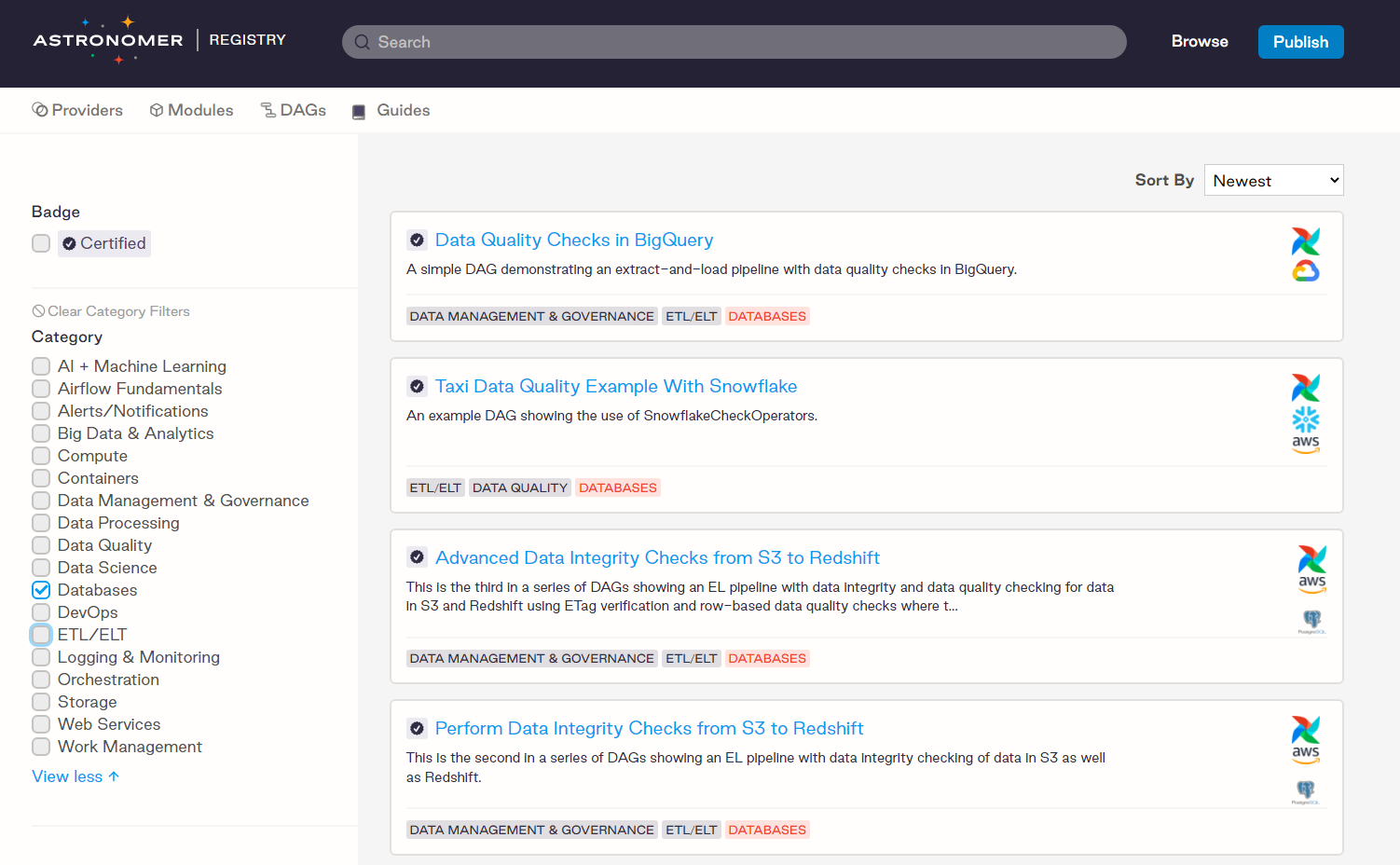This screenshot has height=865, width=1400.
Task: Switch to the Providers tab
Action: pos(77,110)
